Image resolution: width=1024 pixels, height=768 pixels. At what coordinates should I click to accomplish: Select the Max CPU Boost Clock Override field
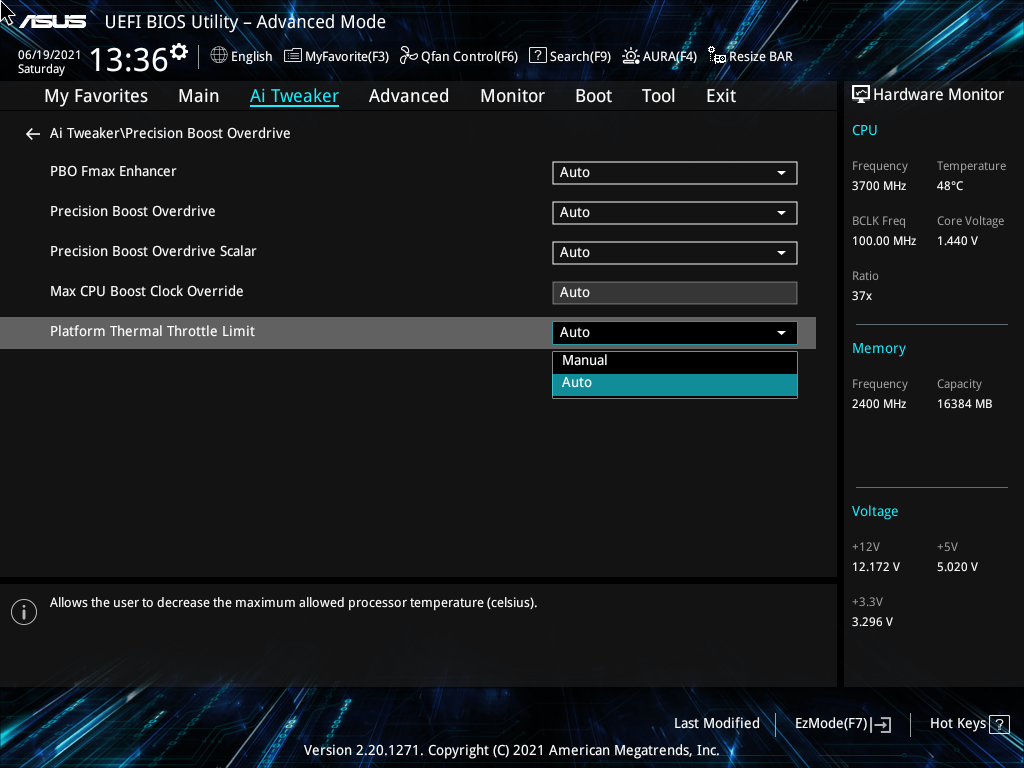674,292
